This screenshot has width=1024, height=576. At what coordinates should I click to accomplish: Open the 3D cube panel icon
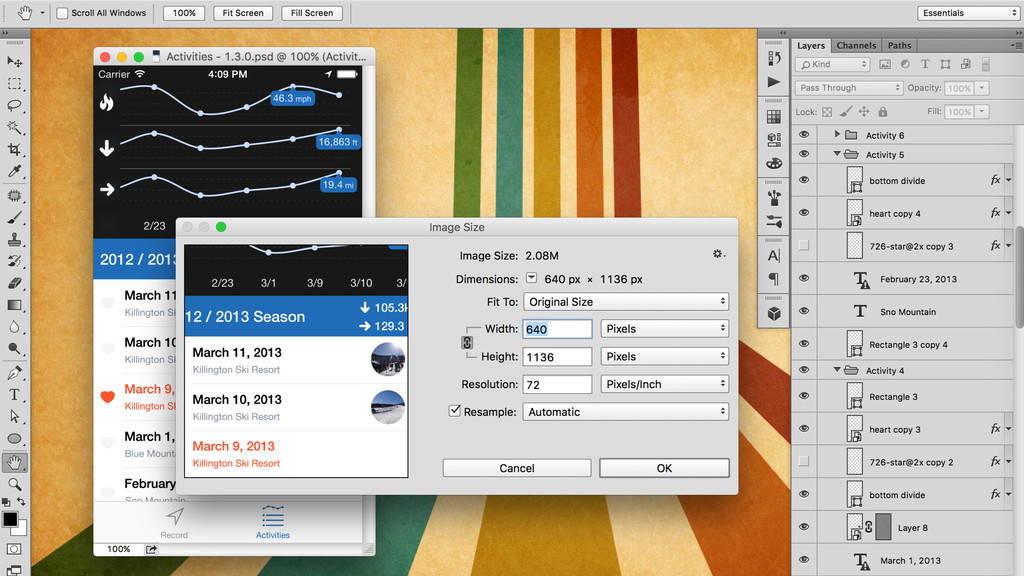pos(774,313)
